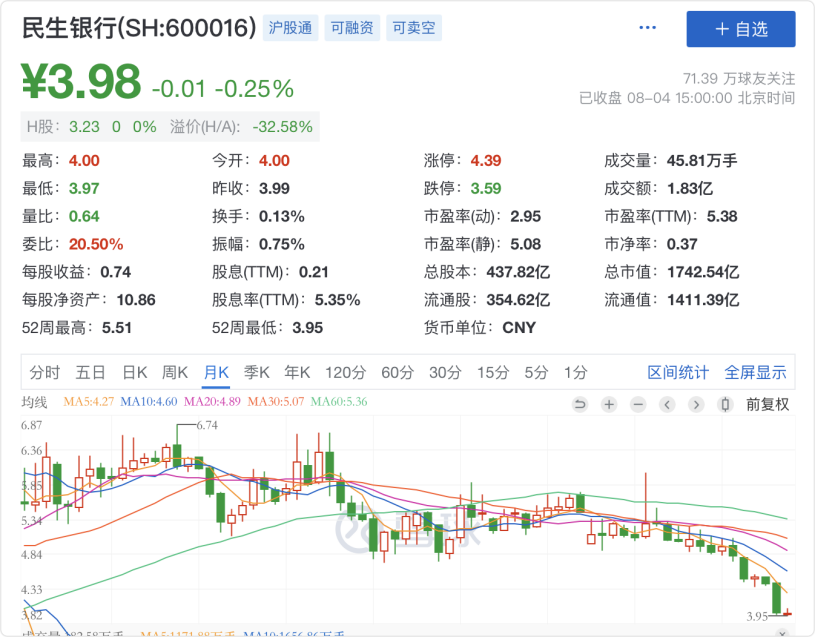Click the 71.39 万球友关注 follower count
The width and height of the screenshot is (815, 637).
[x=739, y=78]
